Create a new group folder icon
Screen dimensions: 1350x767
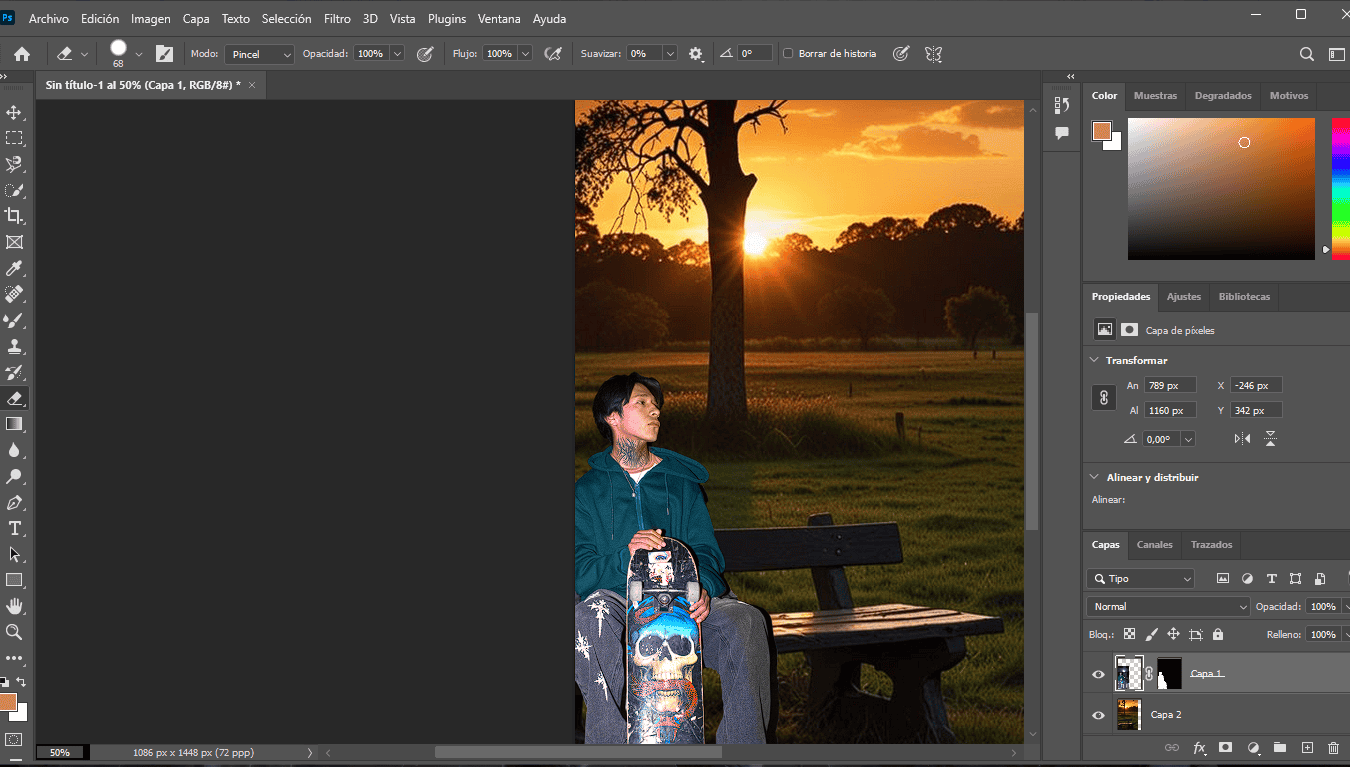coord(1279,748)
